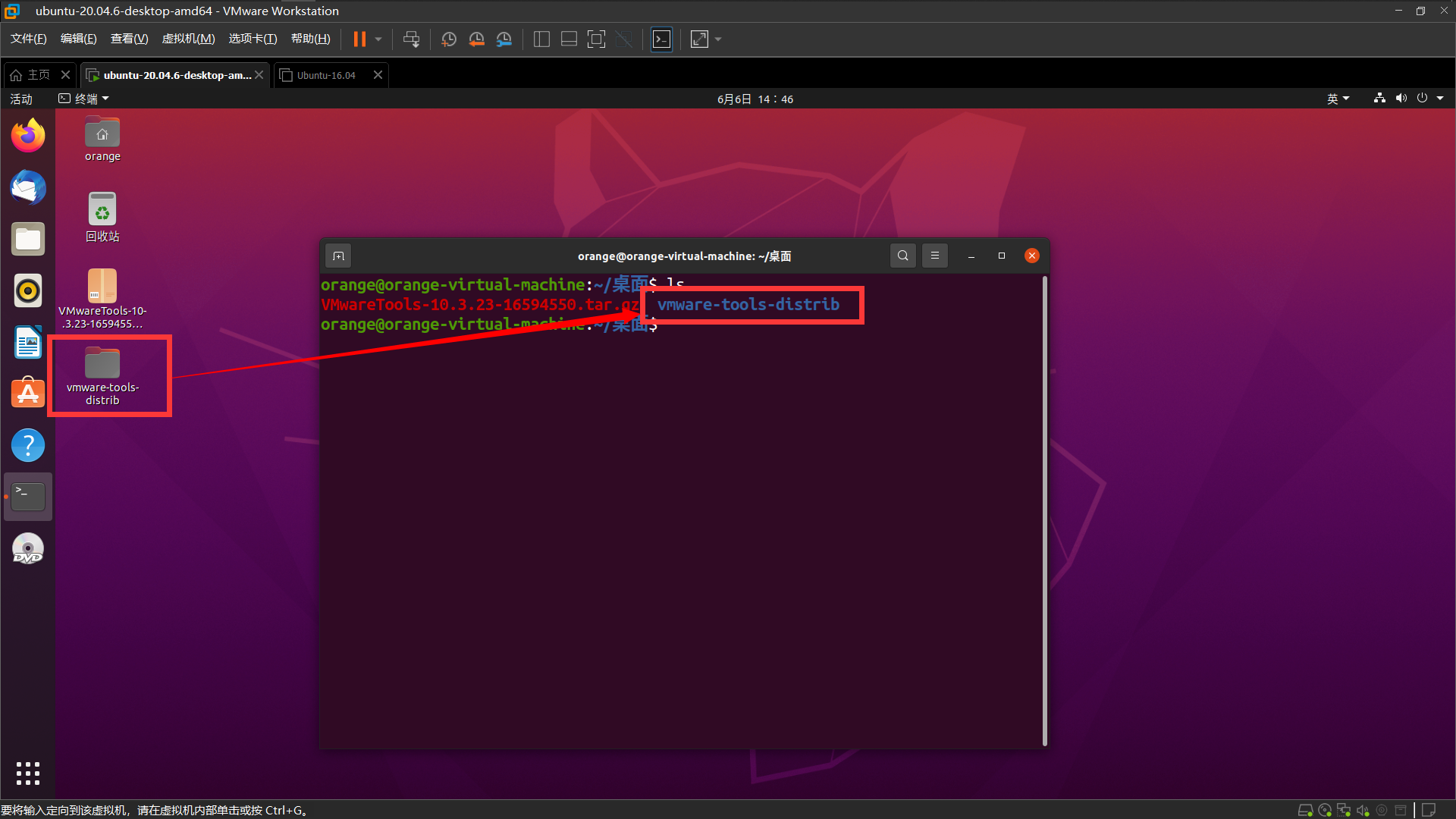The height and width of the screenshot is (819, 1456).
Task: Revert to previous snapshot icon
Action: (476, 39)
